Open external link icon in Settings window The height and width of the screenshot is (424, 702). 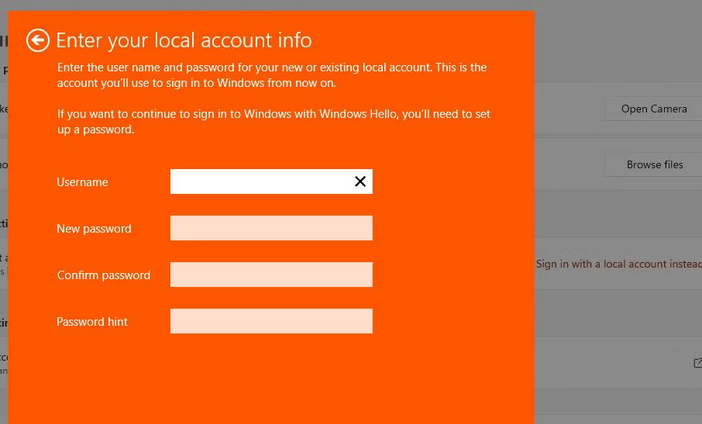698,363
